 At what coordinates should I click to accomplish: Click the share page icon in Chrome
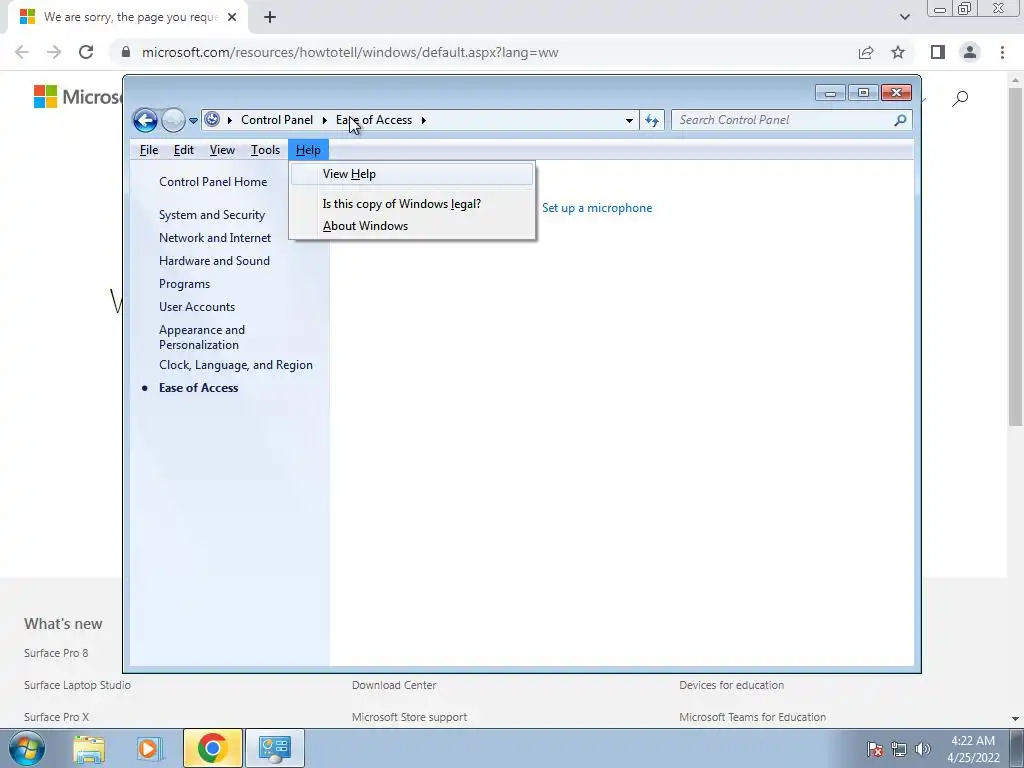tap(866, 52)
